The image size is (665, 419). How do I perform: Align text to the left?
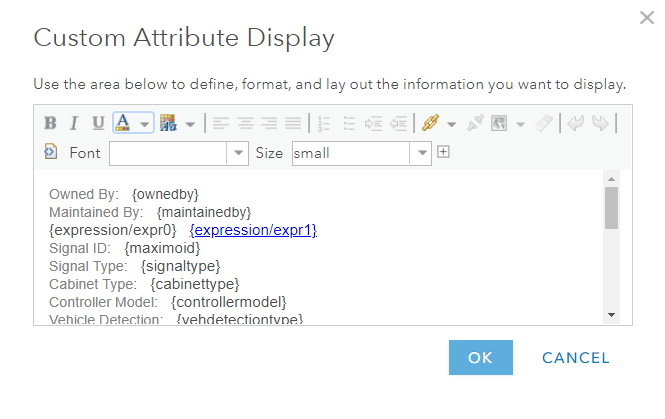pos(220,123)
